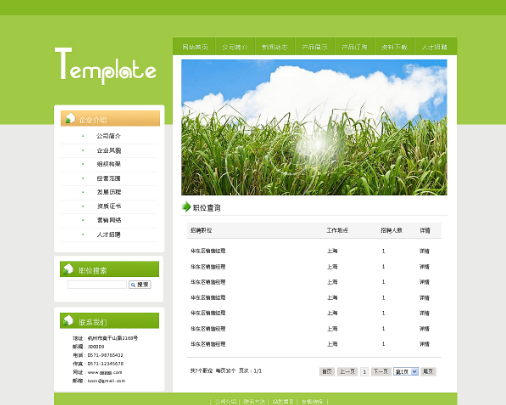Open 网站首页 in the top navigation
This screenshot has height=405, width=506.
195,47
